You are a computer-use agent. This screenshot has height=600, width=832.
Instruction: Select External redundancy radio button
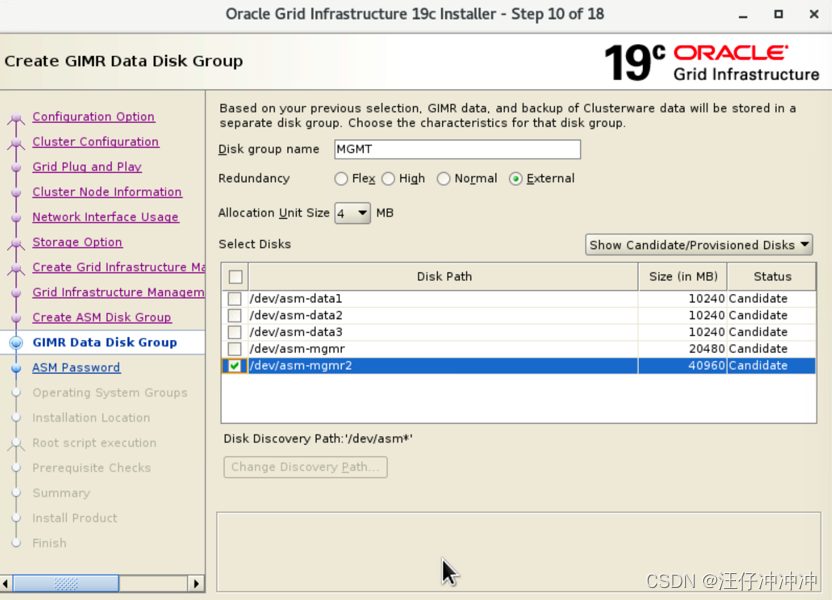515,179
